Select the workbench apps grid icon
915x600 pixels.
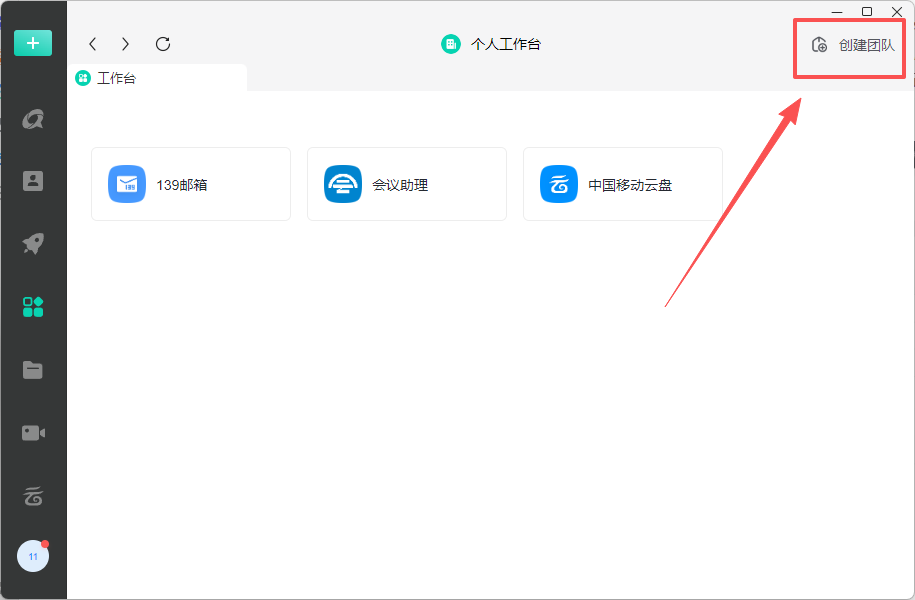coord(33,307)
